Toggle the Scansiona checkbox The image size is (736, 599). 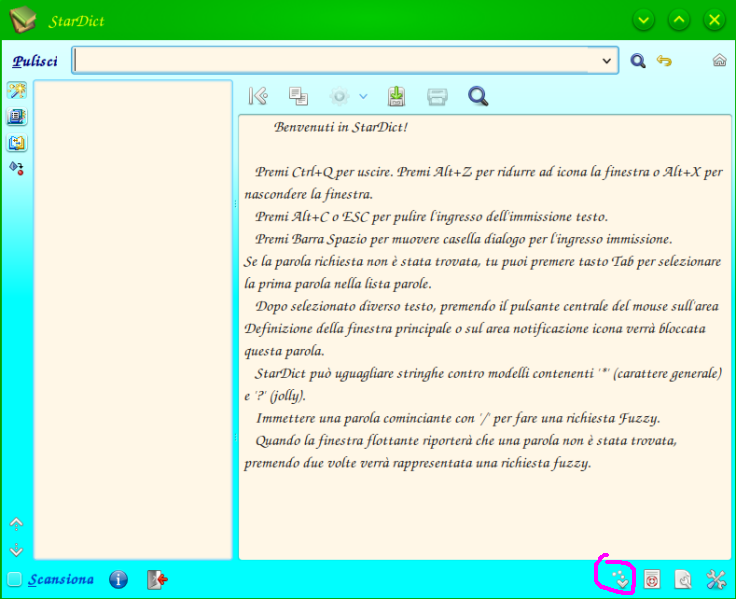pyautogui.click(x=15, y=579)
